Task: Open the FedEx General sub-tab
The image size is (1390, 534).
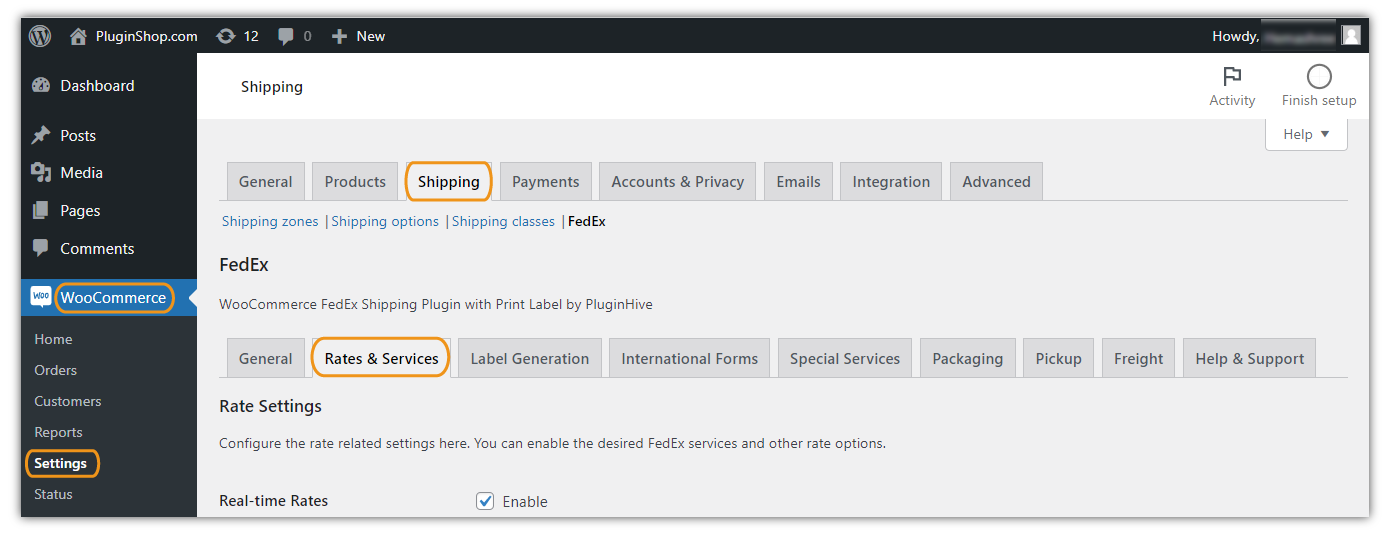Action: point(266,358)
